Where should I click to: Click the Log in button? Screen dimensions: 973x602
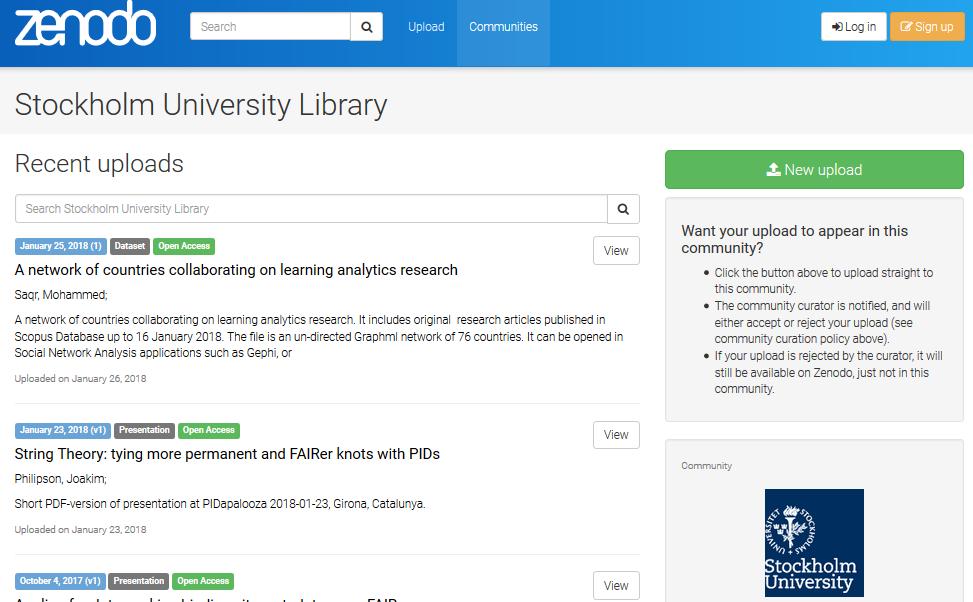tap(854, 27)
